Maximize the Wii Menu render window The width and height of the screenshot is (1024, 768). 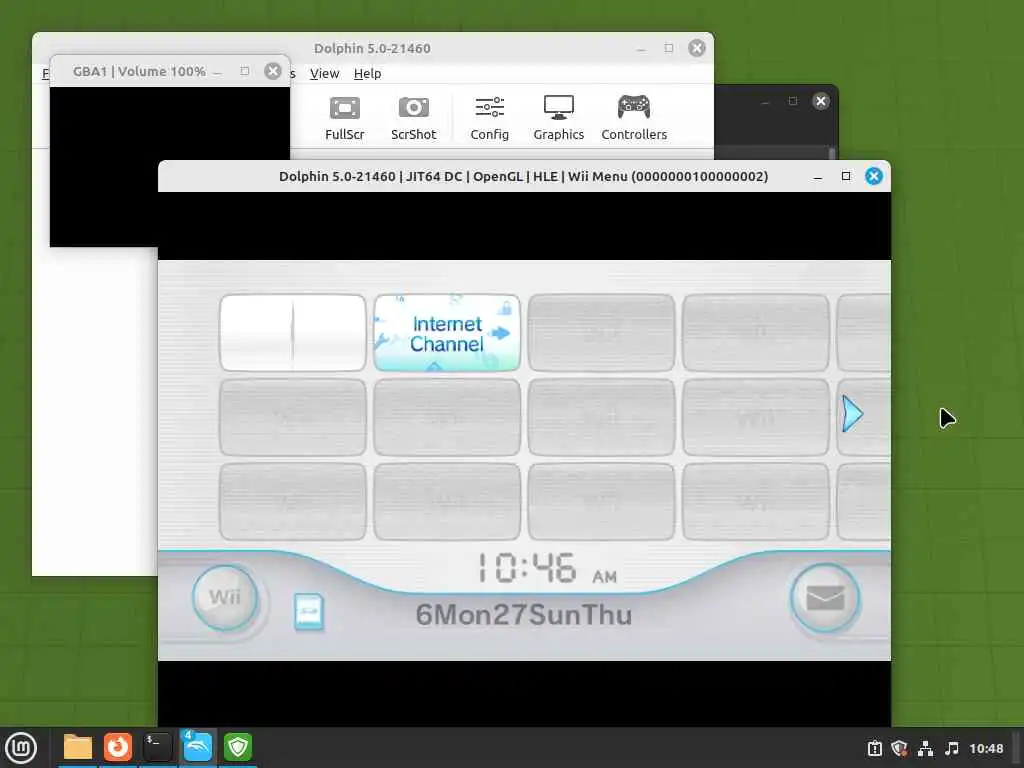coord(846,176)
